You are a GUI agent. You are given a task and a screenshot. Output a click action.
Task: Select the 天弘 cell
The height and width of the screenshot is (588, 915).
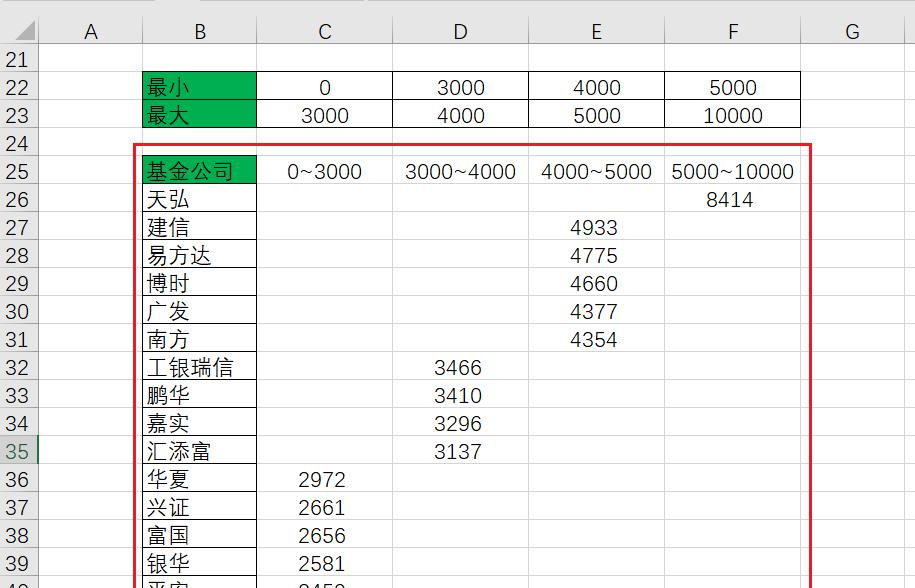[200, 198]
